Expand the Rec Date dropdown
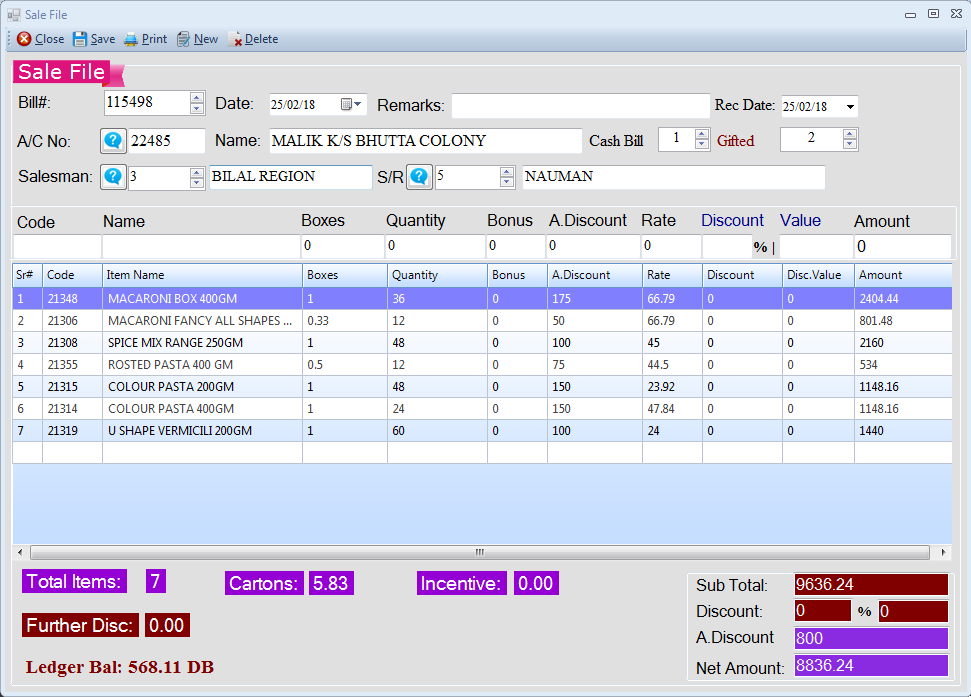Viewport: 971px width, 697px height. [x=850, y=106]
